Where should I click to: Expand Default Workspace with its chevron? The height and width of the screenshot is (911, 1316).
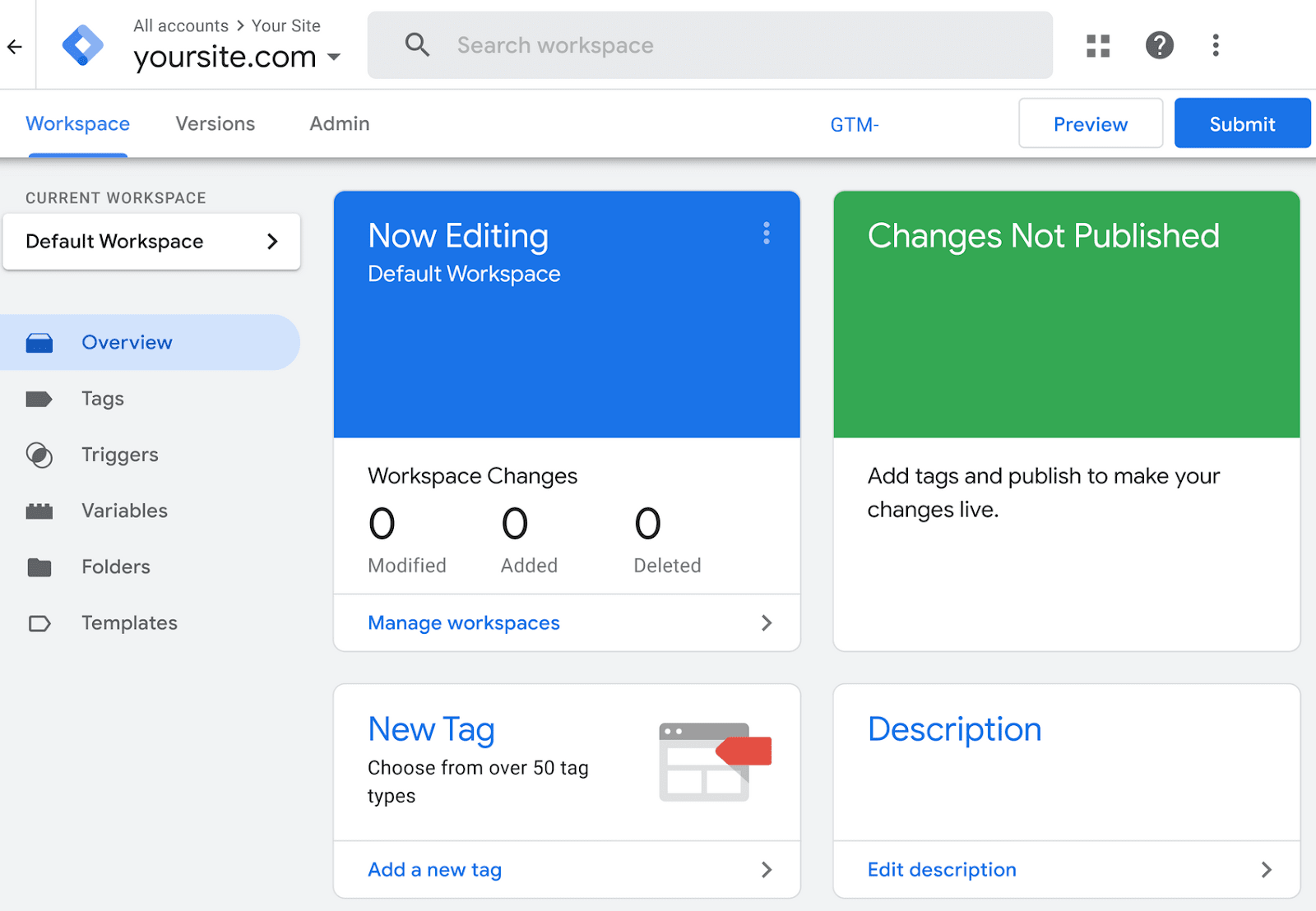point(272,241)
